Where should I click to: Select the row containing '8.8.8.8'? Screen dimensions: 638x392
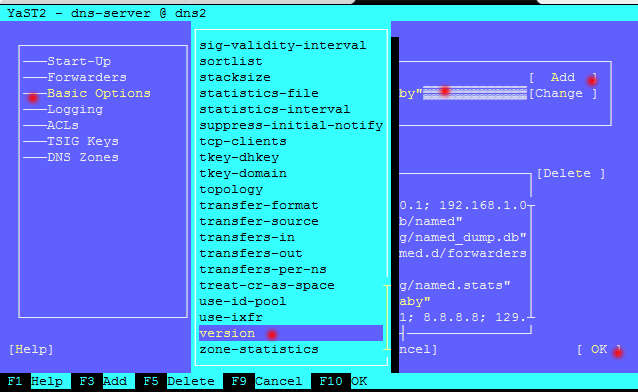[463, 318]
